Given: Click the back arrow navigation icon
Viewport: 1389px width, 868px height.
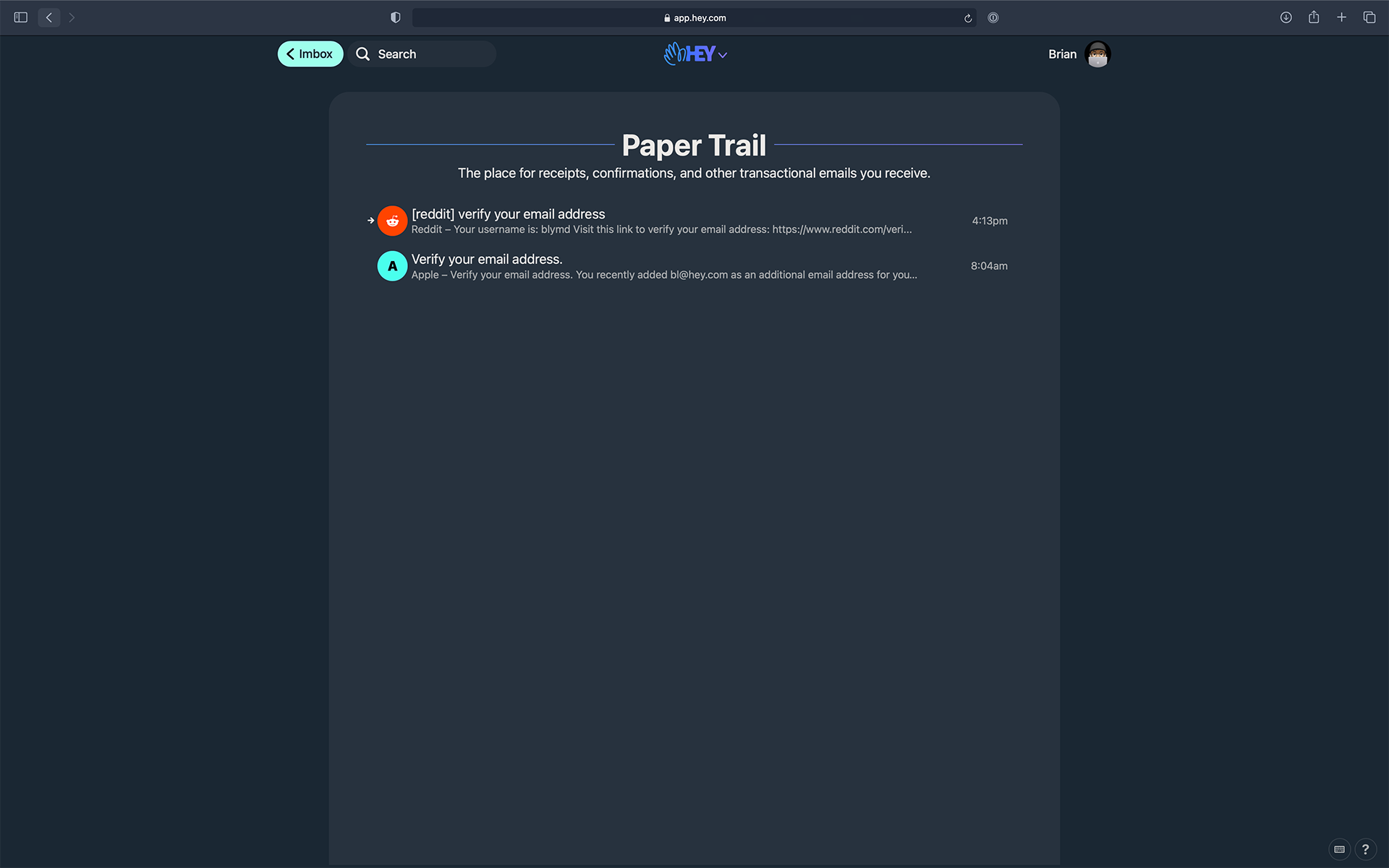Looking at the screenshot, I should pos(48,17).
